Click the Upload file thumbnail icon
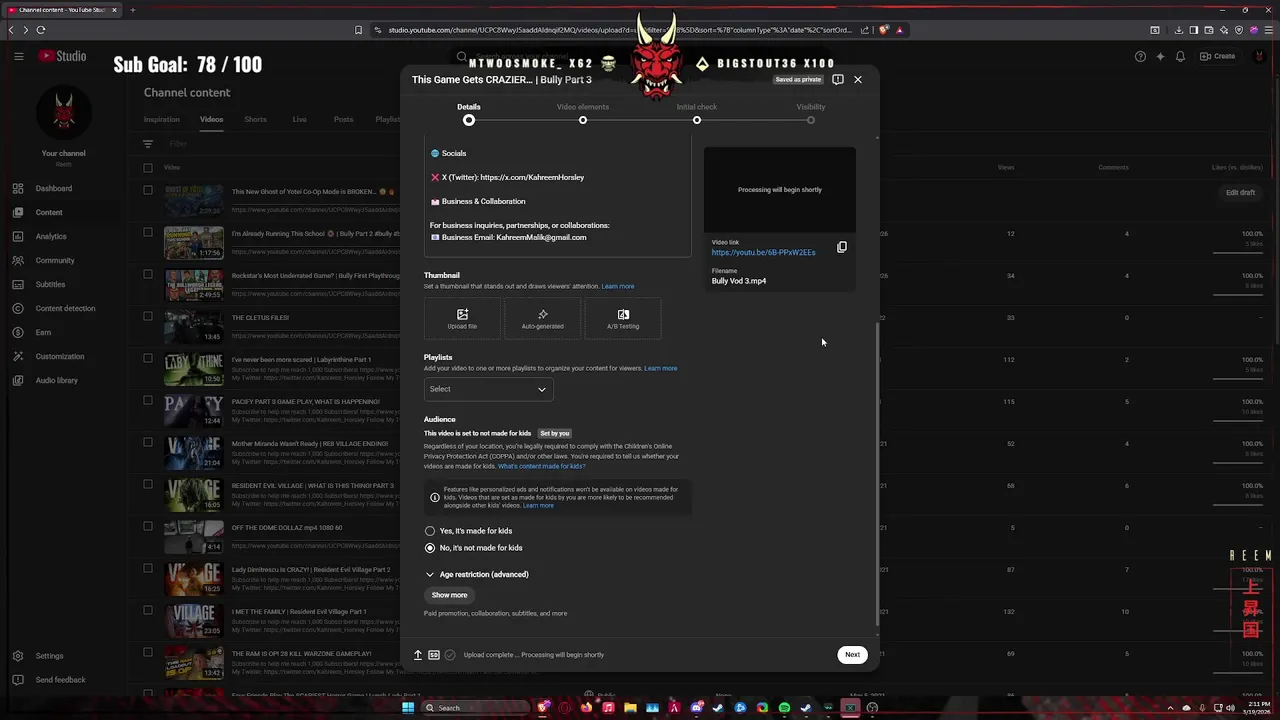 click(x=462, y=314)
